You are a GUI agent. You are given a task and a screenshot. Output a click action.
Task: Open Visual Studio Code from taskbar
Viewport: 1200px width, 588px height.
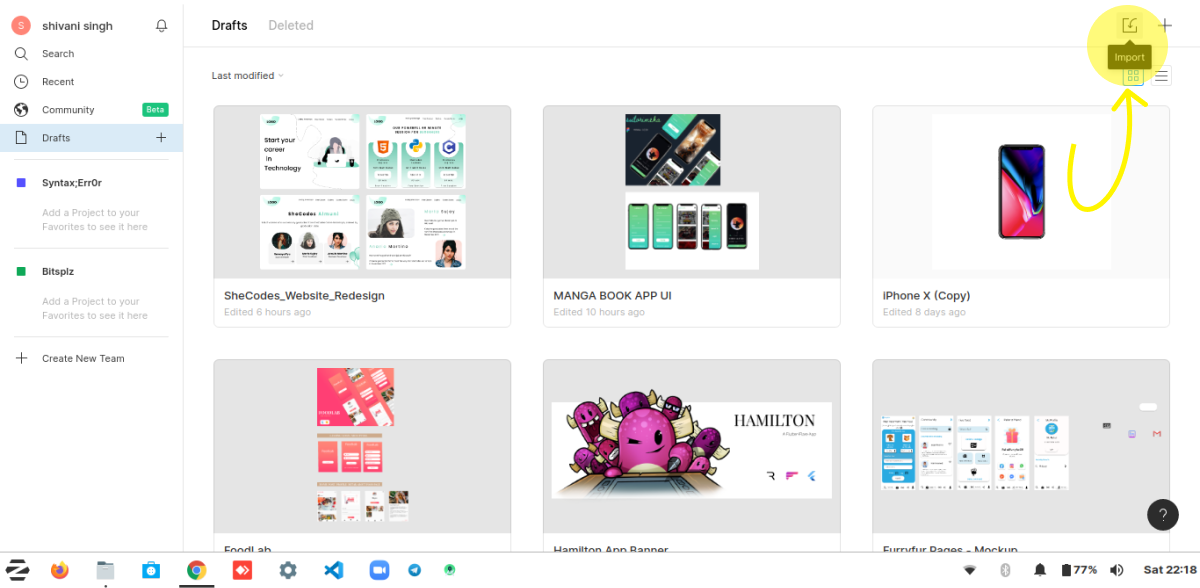click(x=334, y=570)
